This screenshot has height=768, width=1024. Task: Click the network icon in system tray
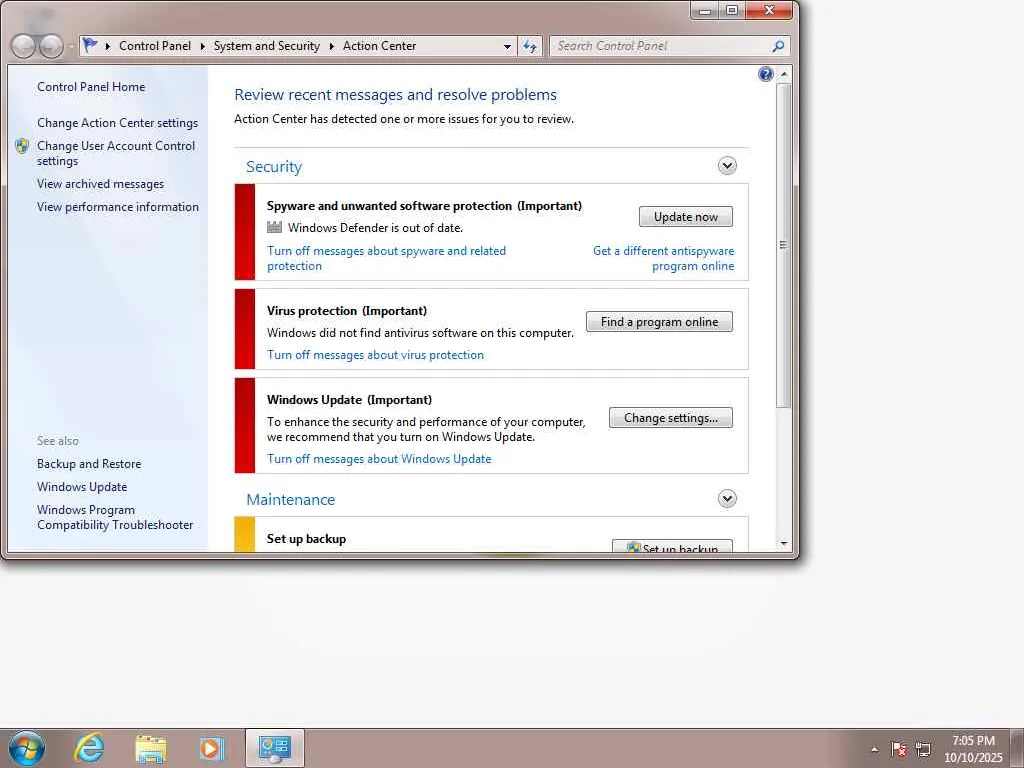click(x=923, y=749)
